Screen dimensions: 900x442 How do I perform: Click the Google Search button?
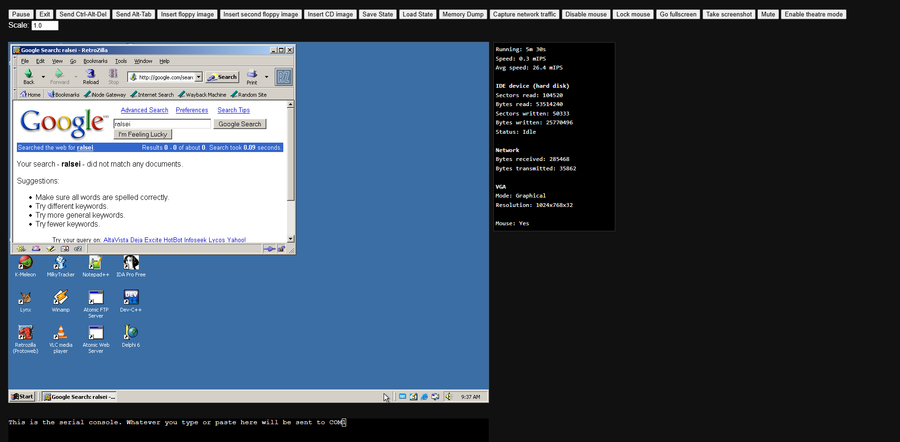240,124
